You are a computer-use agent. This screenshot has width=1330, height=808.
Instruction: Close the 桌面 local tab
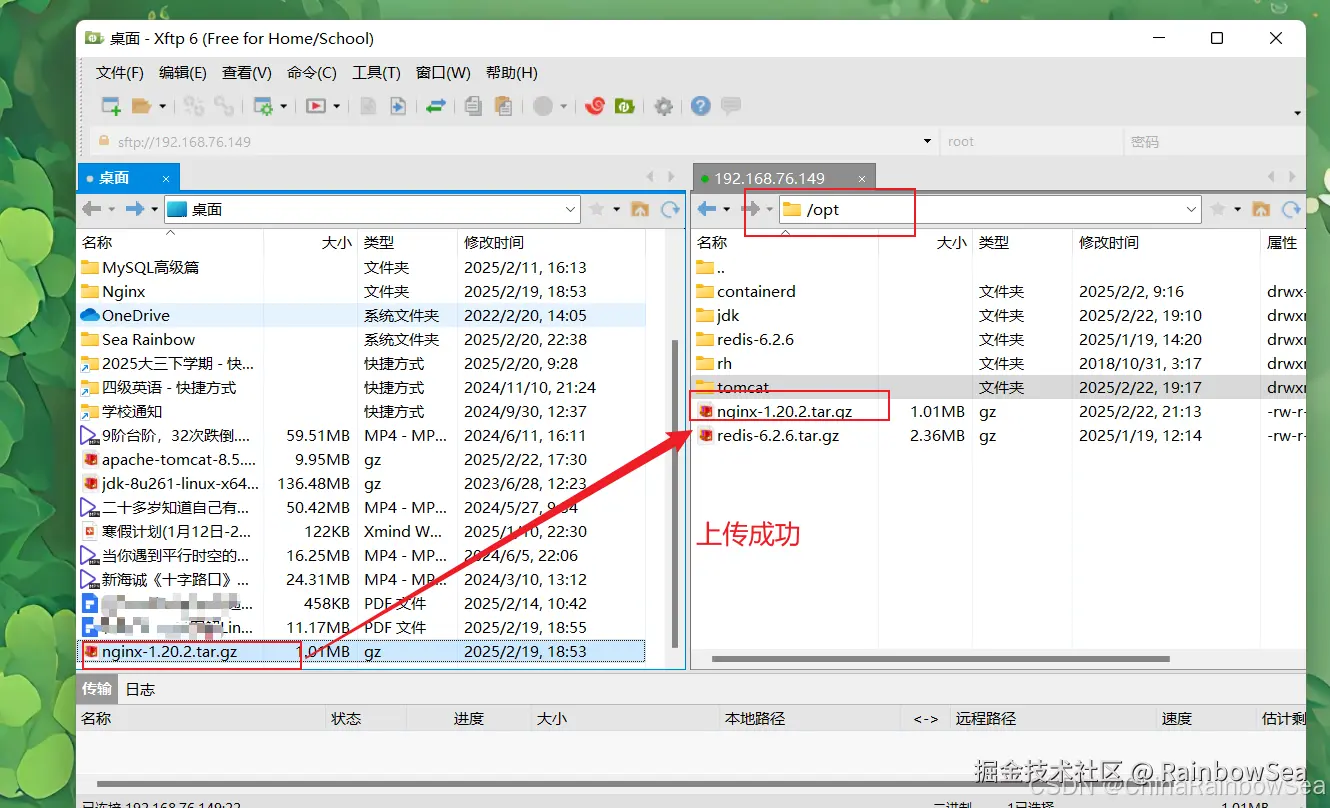[166, 178]
